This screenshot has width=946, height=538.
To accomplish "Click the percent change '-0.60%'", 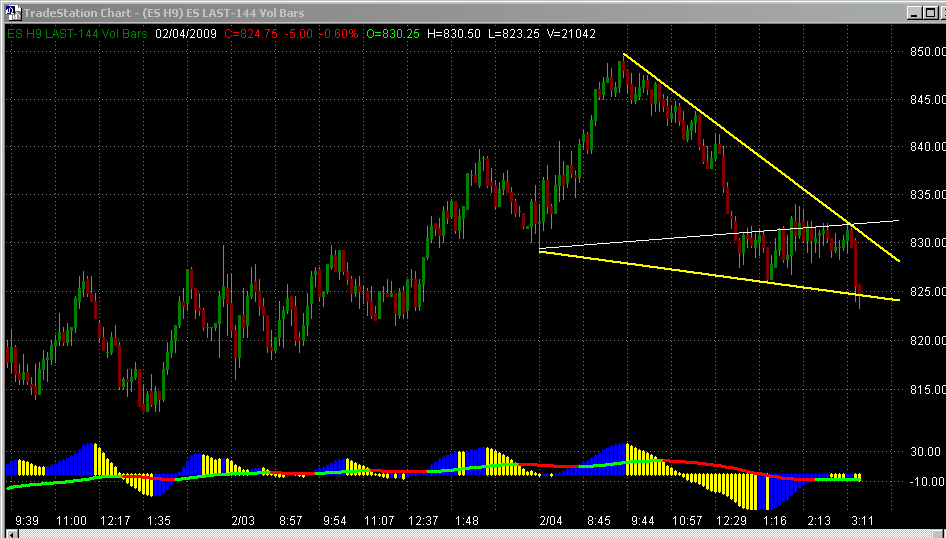I will [x=340, y=34].
